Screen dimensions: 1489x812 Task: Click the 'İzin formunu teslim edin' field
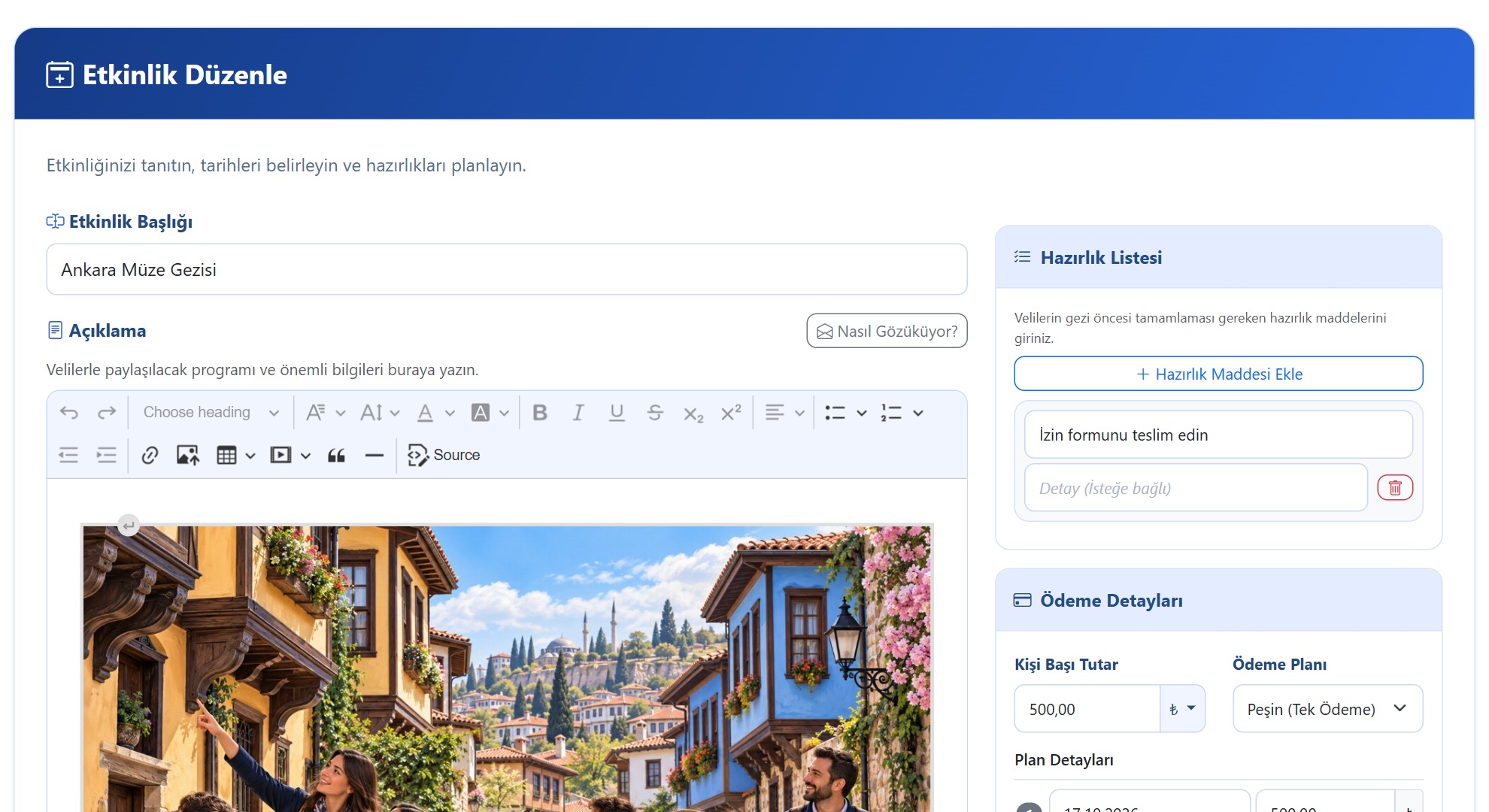pos(1218,435)
